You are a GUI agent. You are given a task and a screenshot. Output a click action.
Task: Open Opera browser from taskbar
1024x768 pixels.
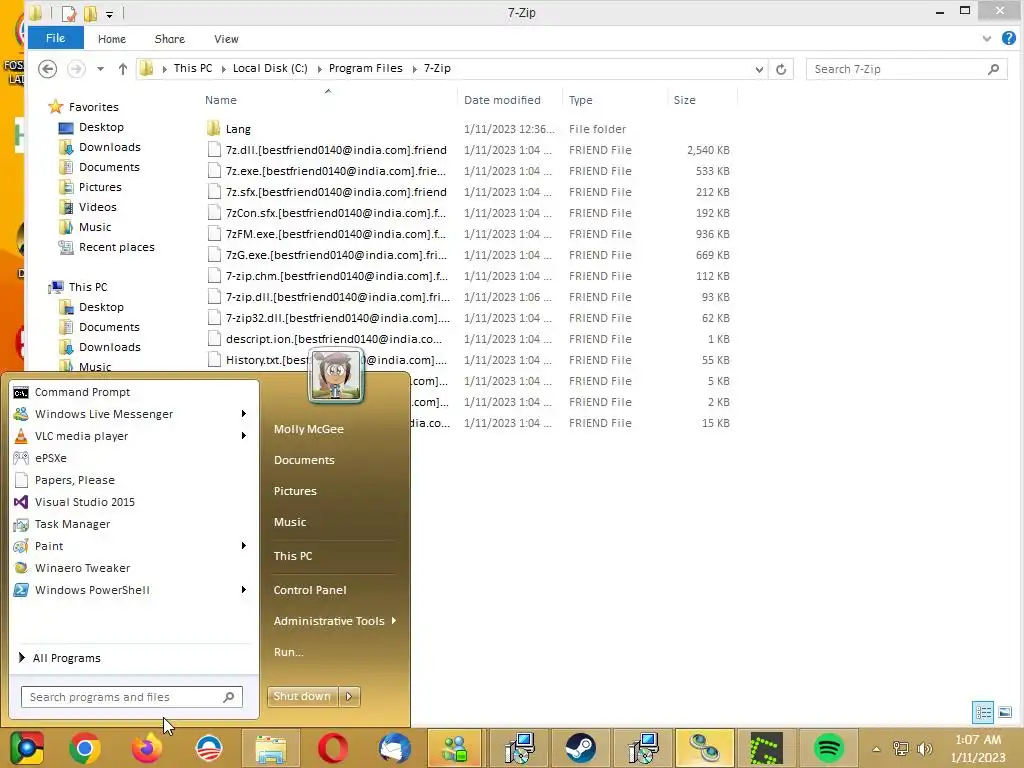[x=332, y=748]
